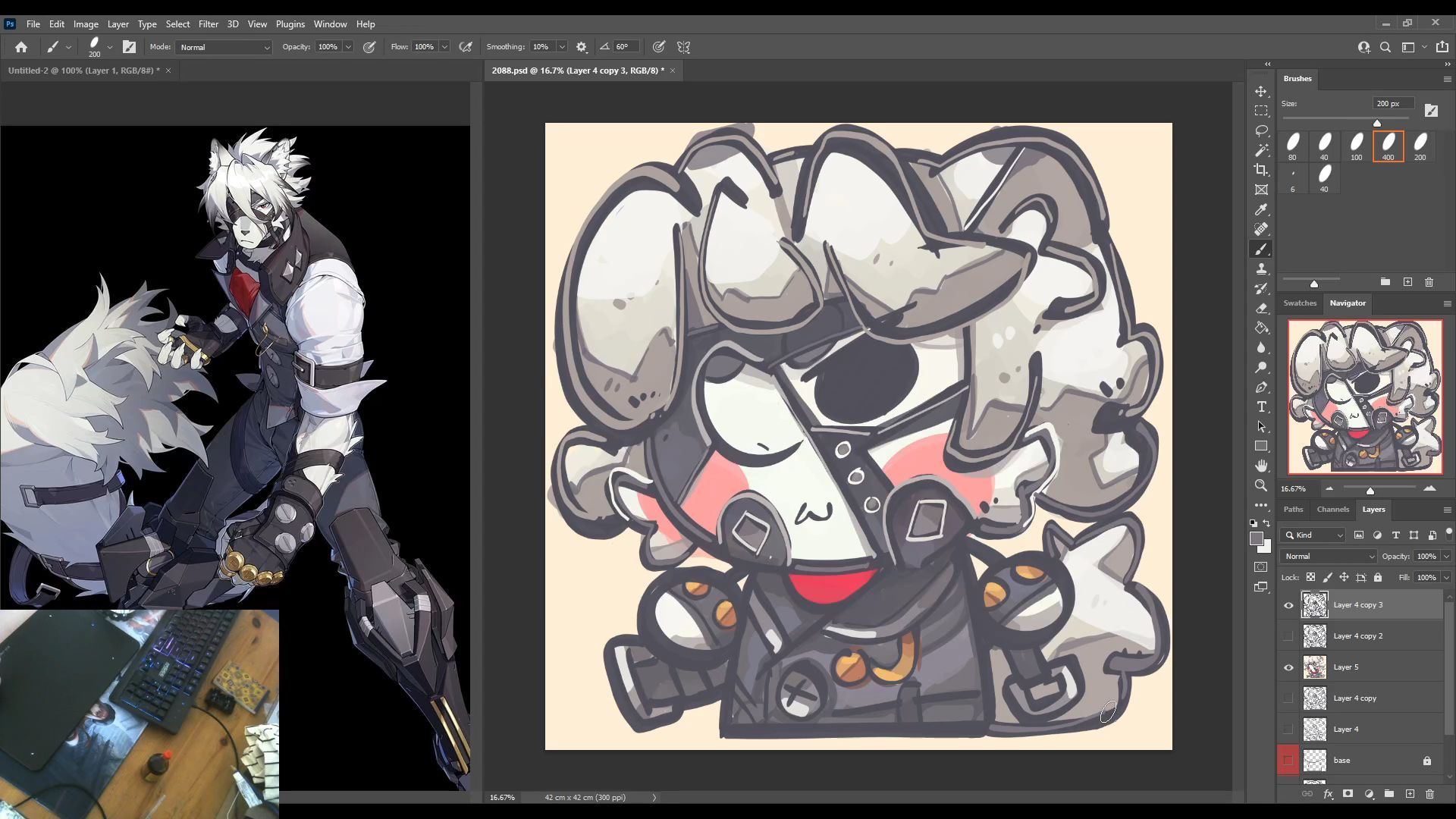Show the Layer 4 copy layer
Screen dimensions: 1456x819
point(1288,698)
